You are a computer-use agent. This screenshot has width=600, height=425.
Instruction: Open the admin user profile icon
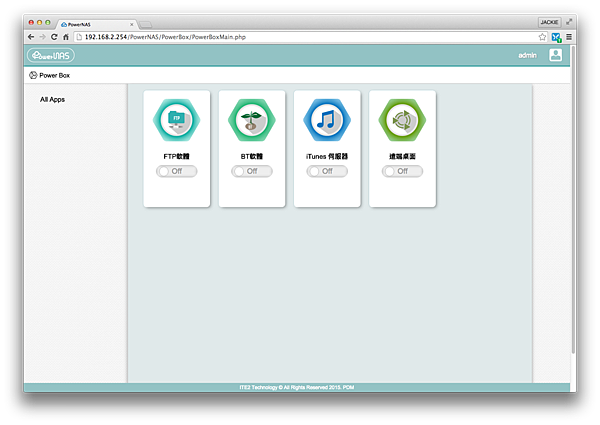[555, 55]
